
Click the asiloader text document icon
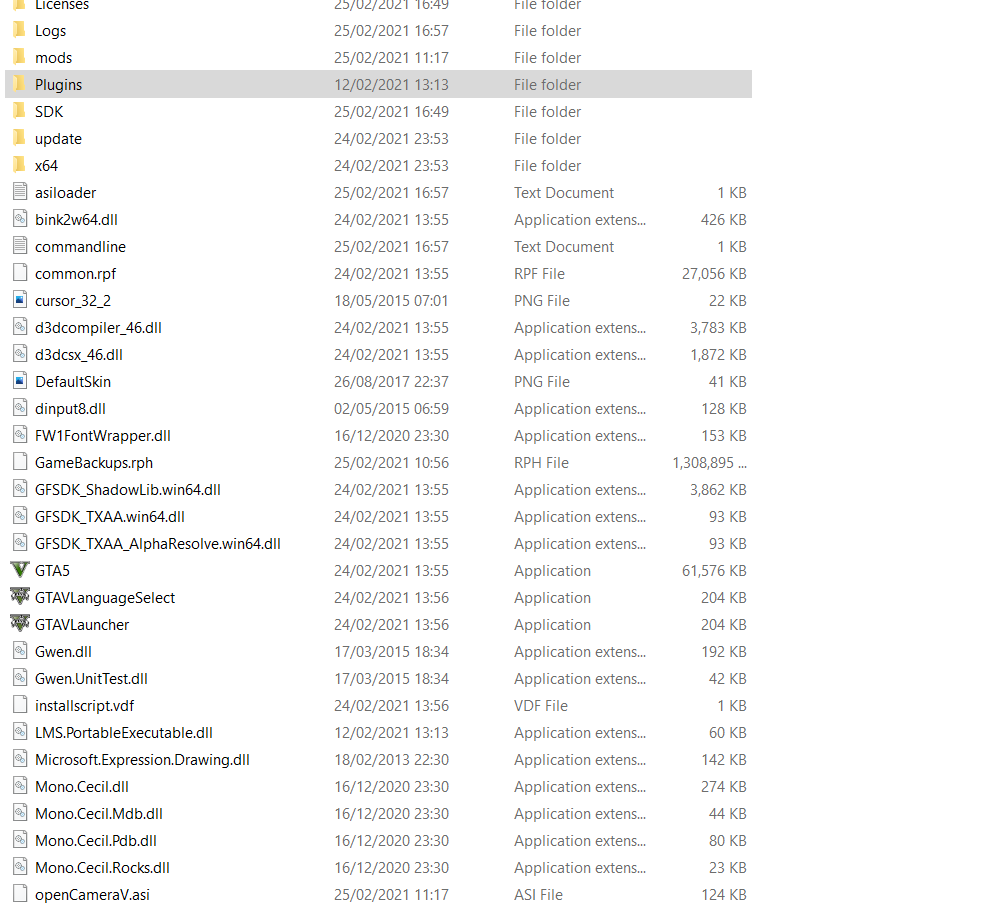click(20, 192)
